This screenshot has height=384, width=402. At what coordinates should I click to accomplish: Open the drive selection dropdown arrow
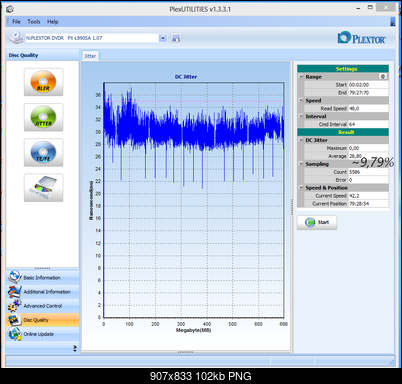pos(163,38)
